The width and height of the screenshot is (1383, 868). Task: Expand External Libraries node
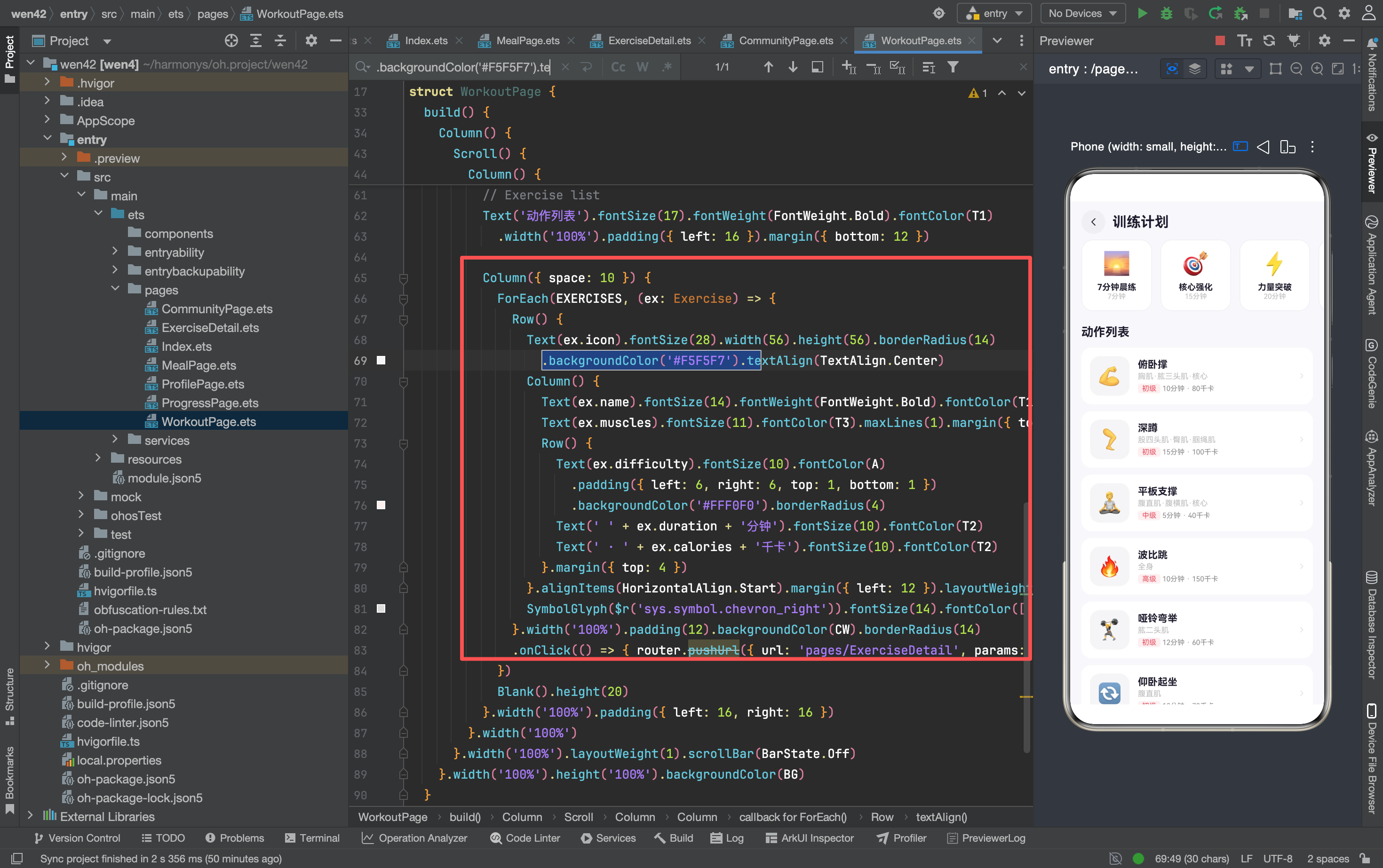pyautogui.click(x=30, y=816)
